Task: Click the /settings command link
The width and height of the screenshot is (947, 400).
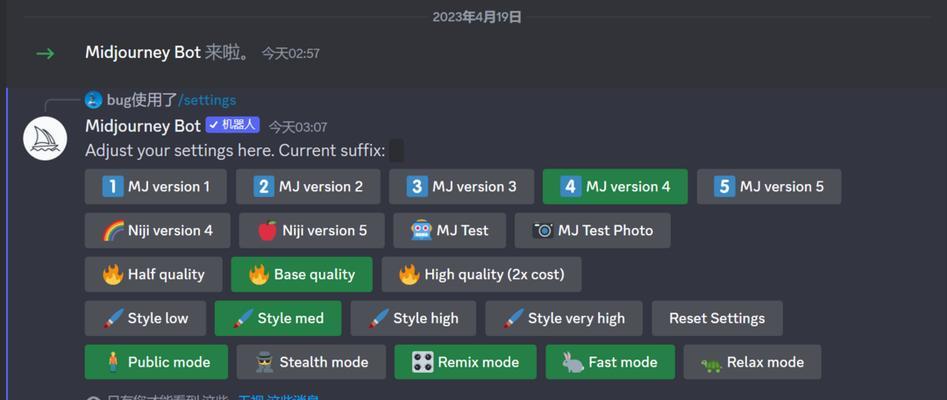Action: coord(207,100)
